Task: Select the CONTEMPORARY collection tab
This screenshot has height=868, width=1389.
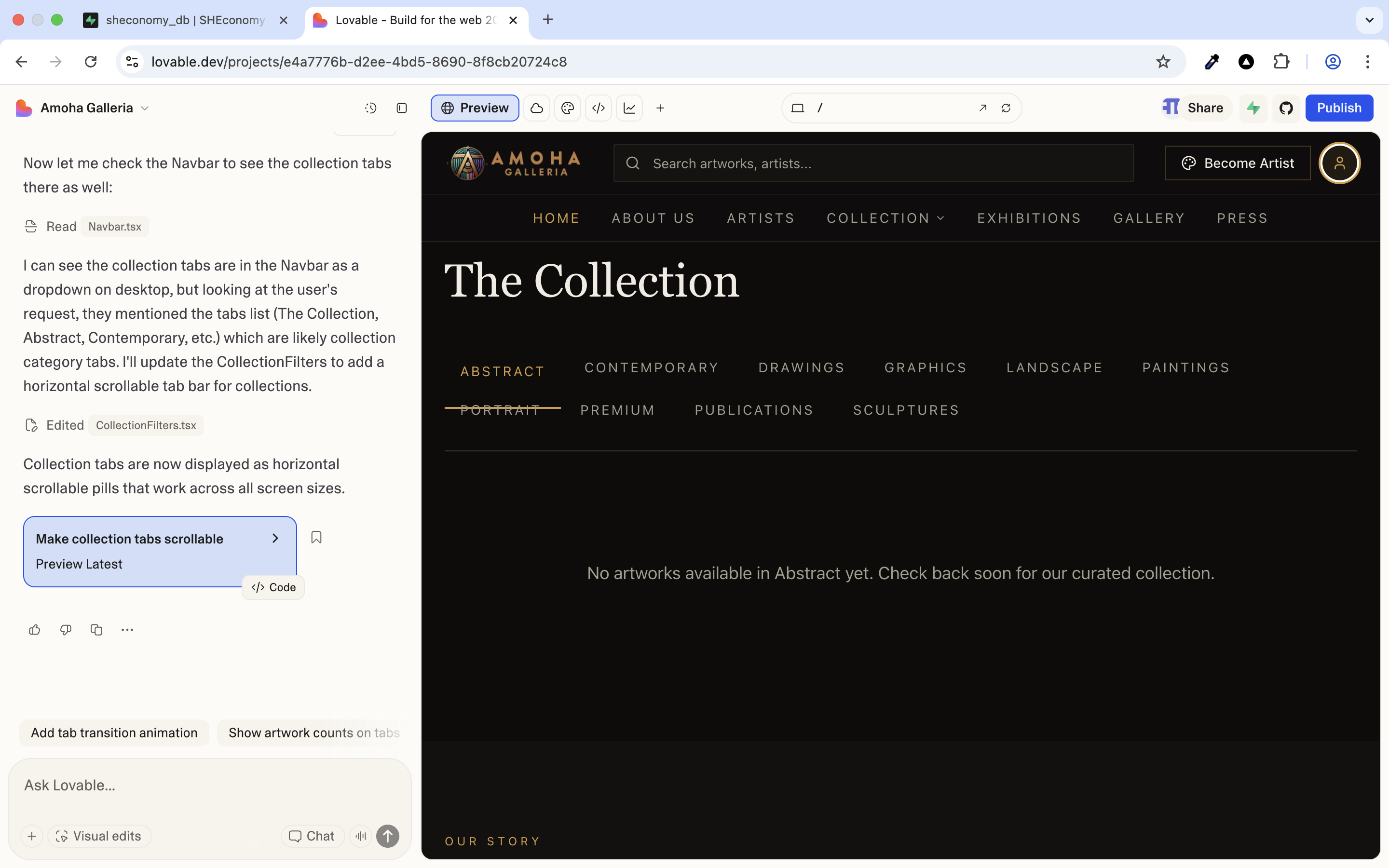Action: [652, 367]
